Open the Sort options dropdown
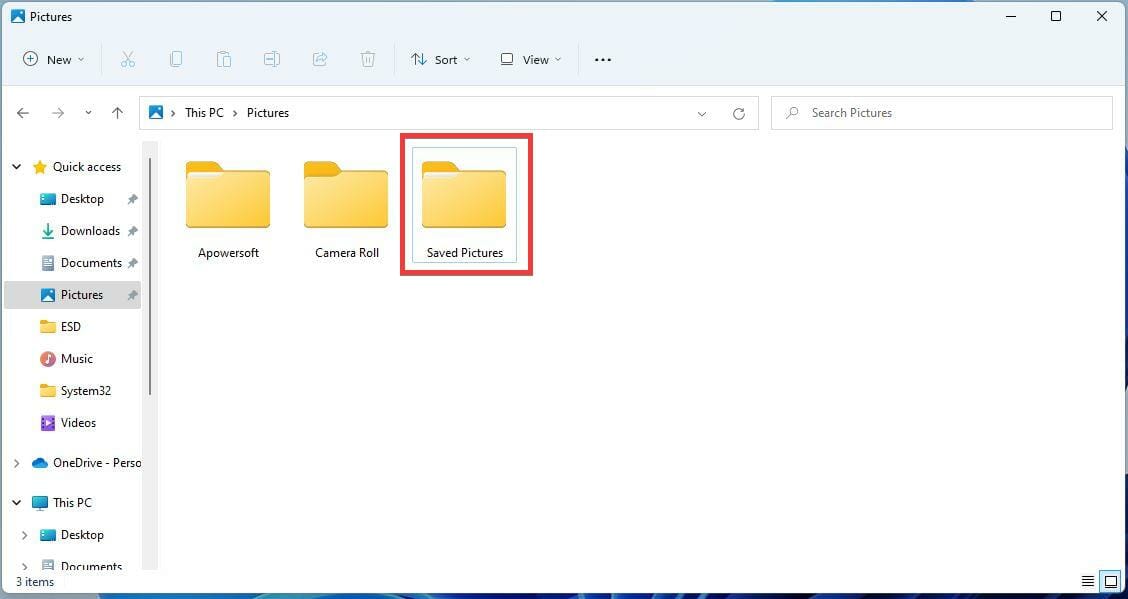Image resolution: width=1128 pixels, height=599 pixels. 440,59
